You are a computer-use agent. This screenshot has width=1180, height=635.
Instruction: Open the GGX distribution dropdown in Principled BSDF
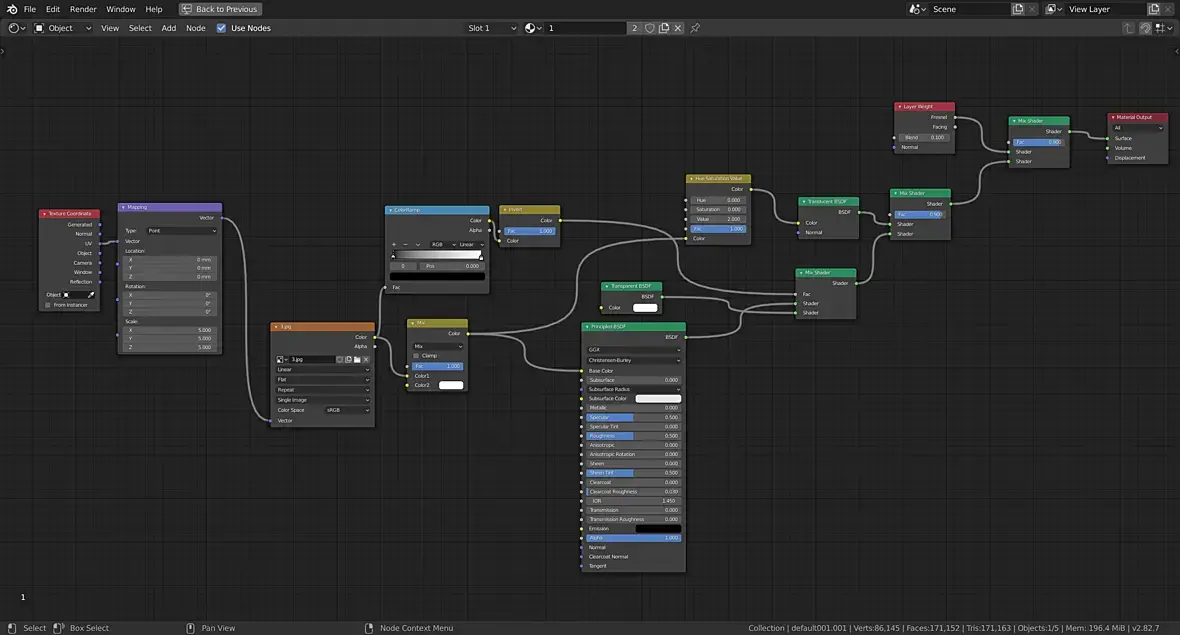click(634, 350)
